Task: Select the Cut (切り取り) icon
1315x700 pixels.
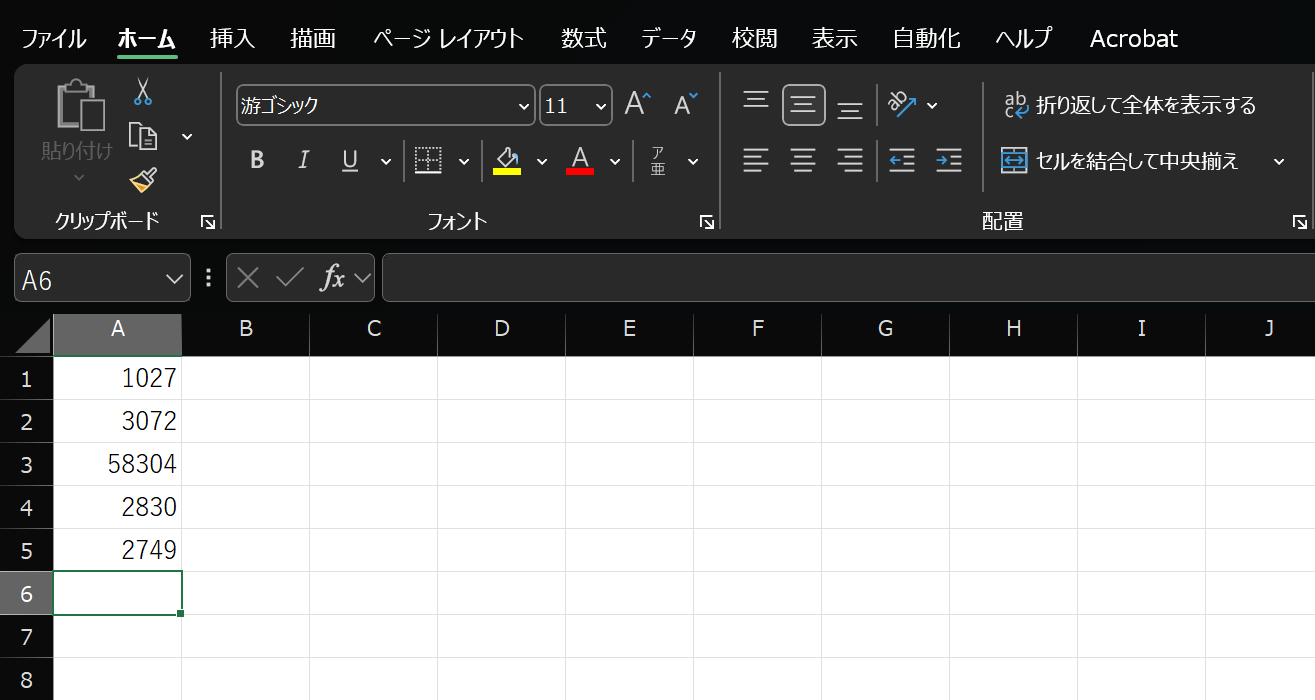Action: point(143,91)
